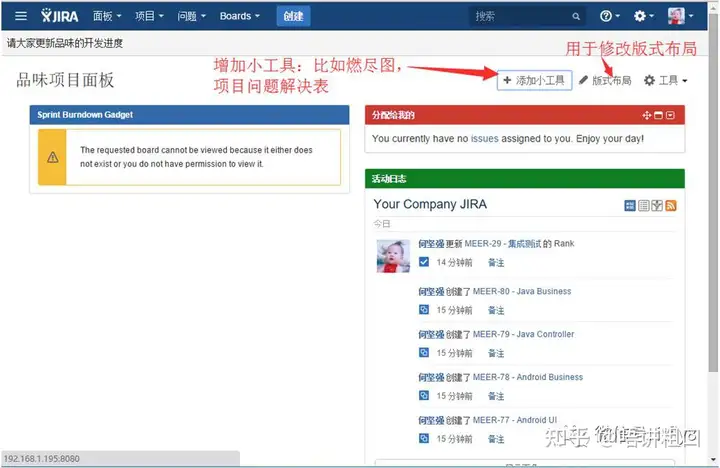Open the Boards dropdown menu

[x=240, y=16]
